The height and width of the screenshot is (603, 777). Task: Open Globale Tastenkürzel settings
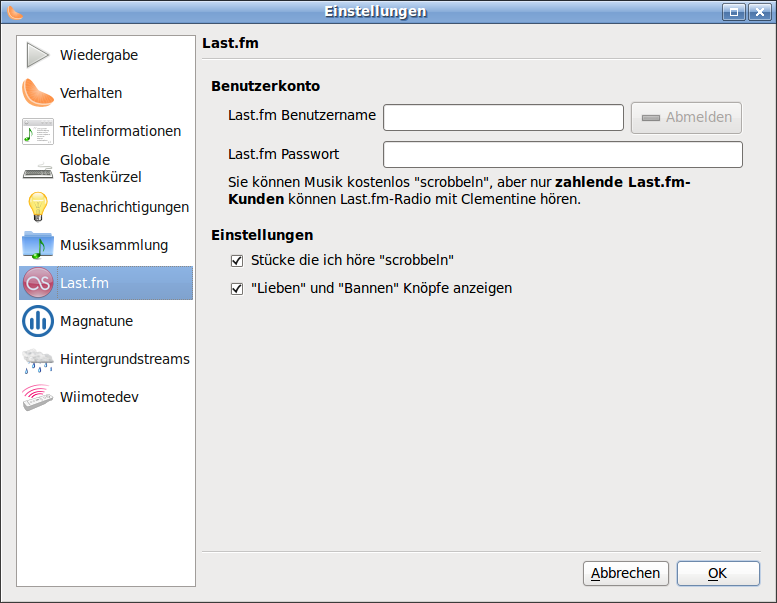click(x=106, y=168)
